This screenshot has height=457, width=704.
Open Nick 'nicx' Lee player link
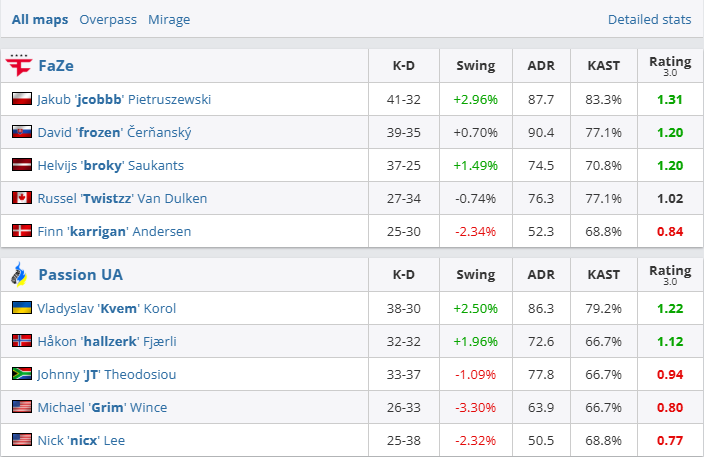point(81,440)
